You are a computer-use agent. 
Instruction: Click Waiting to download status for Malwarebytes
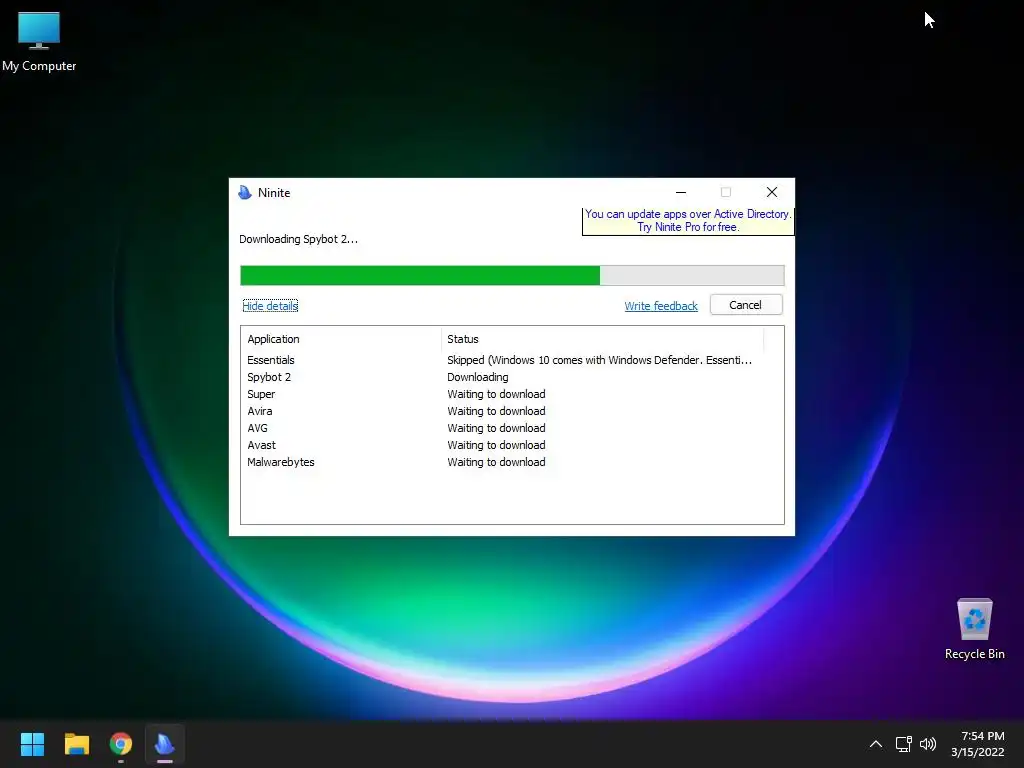tap(496, 462)
